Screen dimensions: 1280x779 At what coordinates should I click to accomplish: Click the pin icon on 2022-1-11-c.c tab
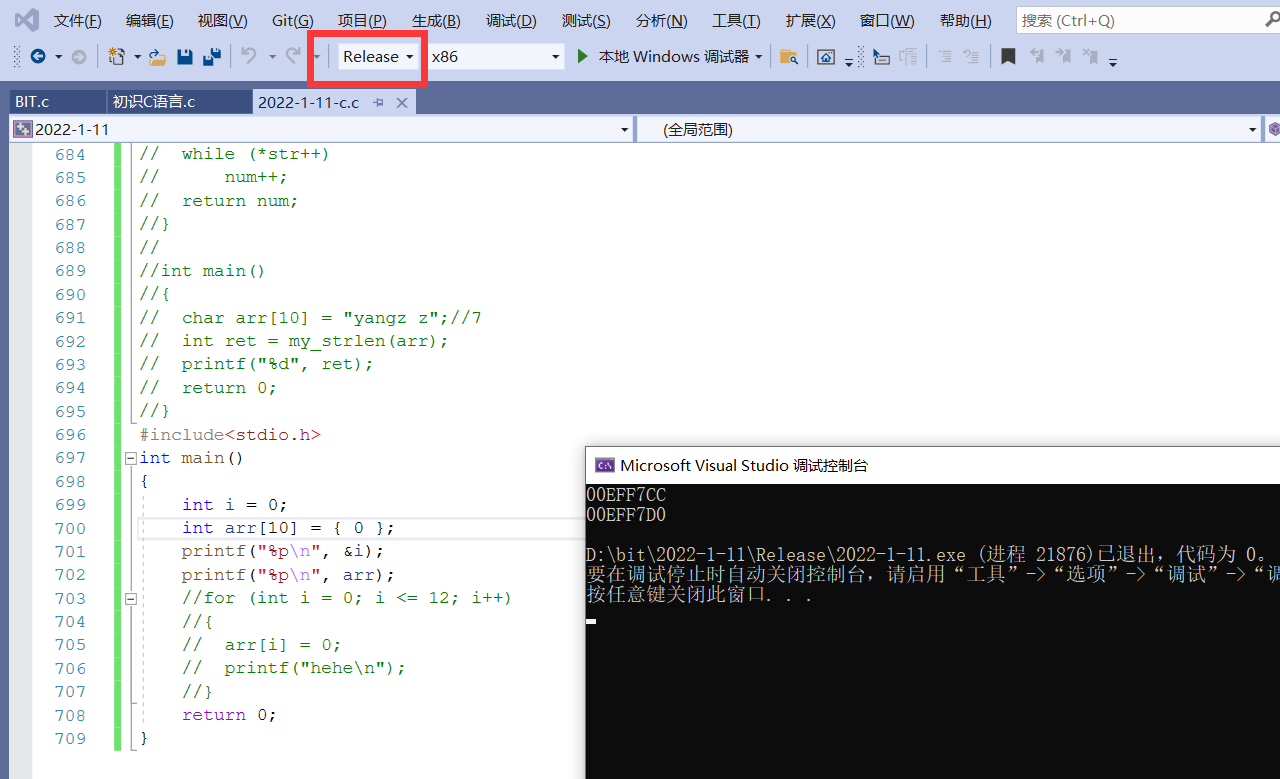[x=379, y=103]
